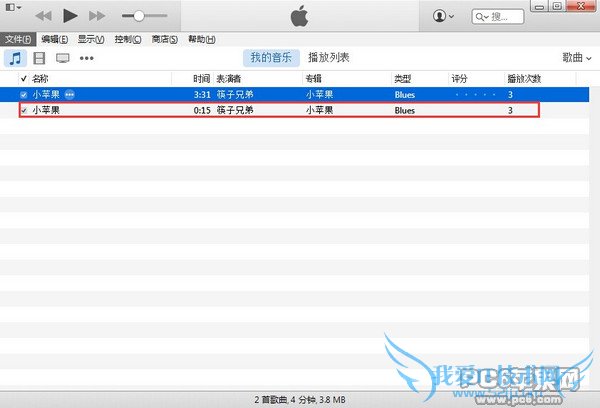Click Blues genre in the 0:15 row
600x408 pixels.
[405, 110]
